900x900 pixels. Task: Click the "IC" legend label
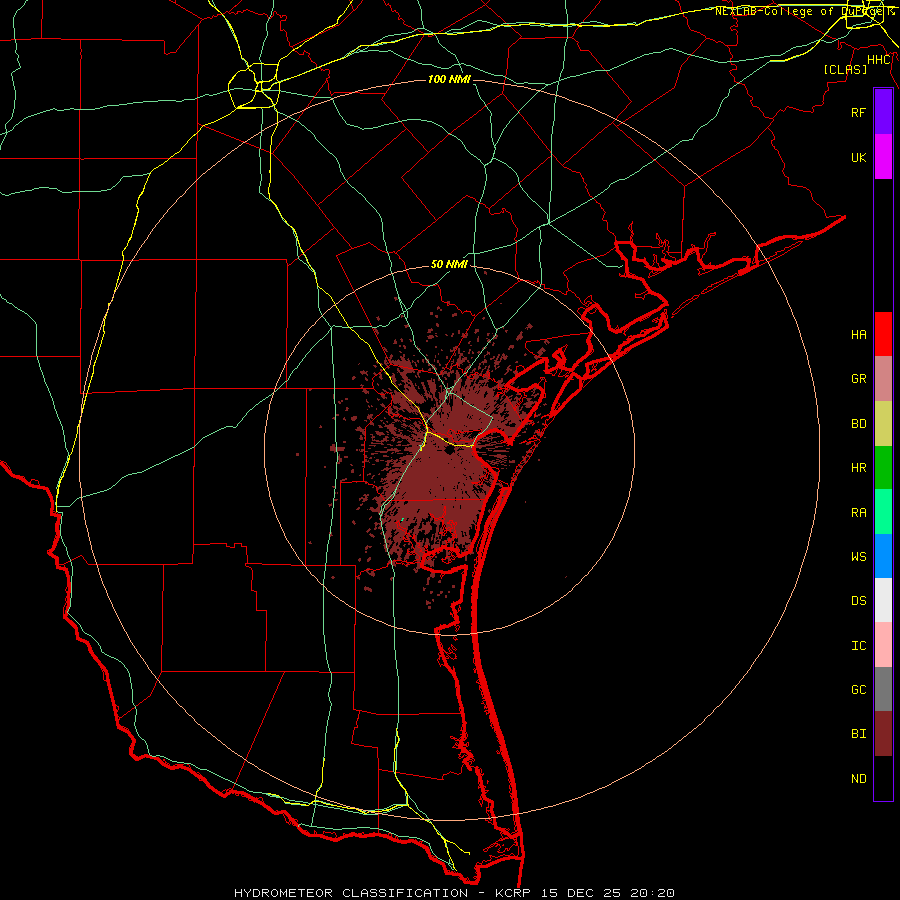point(858,646)
